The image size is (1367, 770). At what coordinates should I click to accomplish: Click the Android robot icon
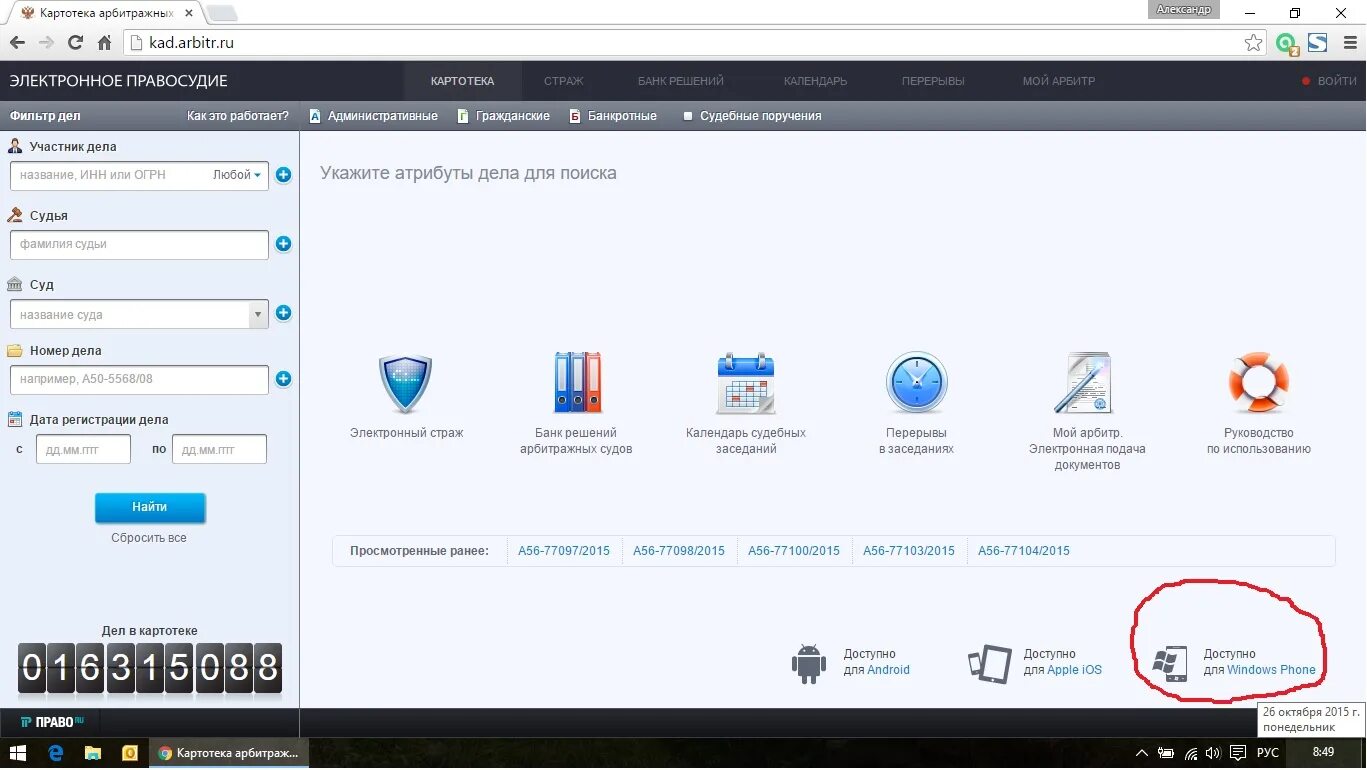(x=808, y=663)
